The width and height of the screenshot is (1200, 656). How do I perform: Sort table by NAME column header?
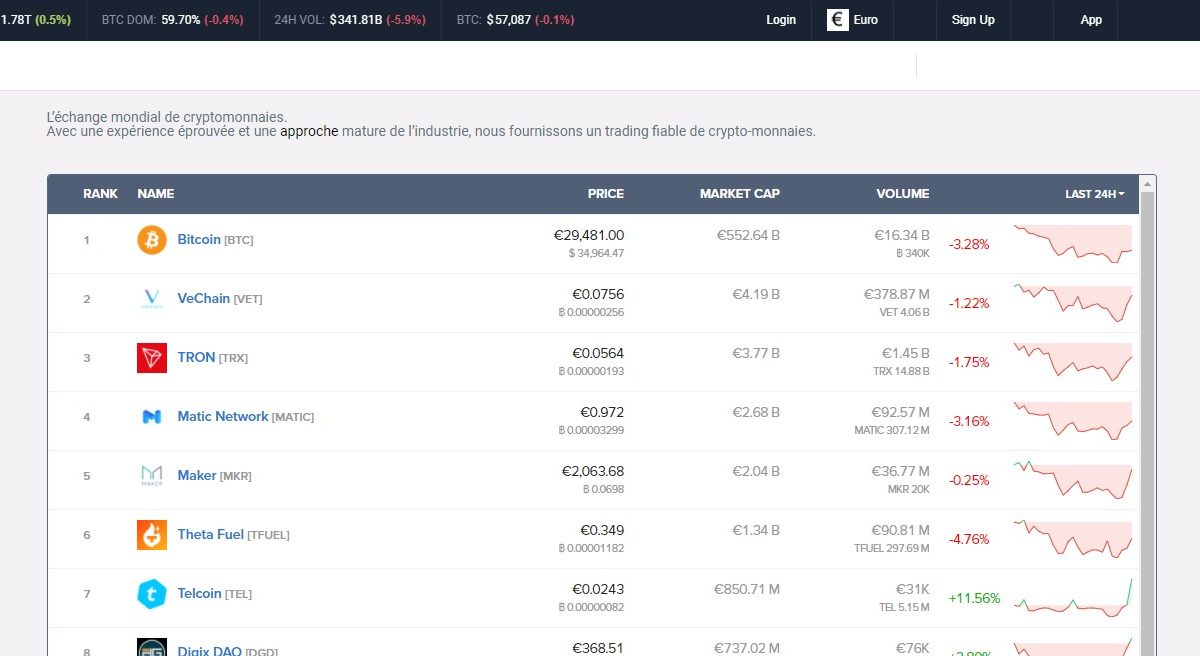click(155, 194)
